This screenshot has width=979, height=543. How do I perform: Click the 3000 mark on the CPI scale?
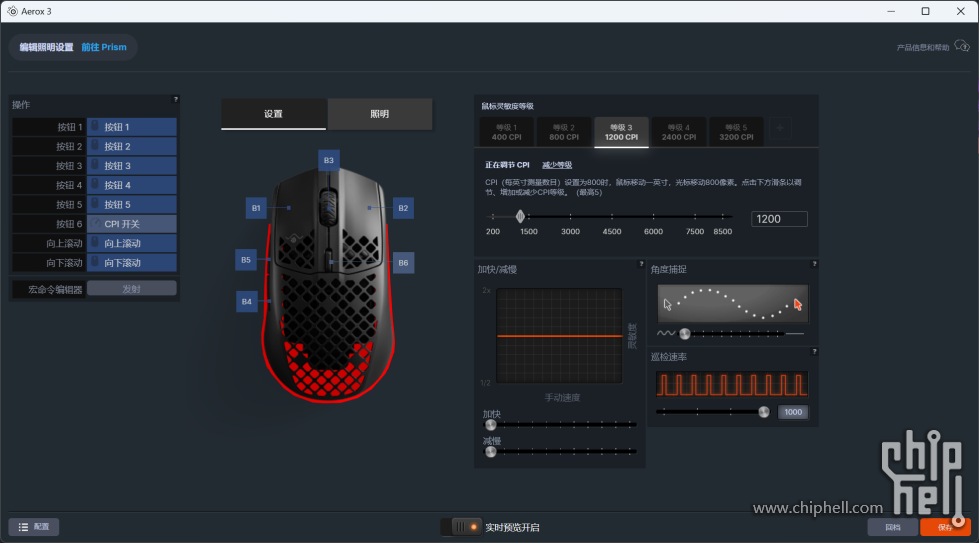(570, 231)
